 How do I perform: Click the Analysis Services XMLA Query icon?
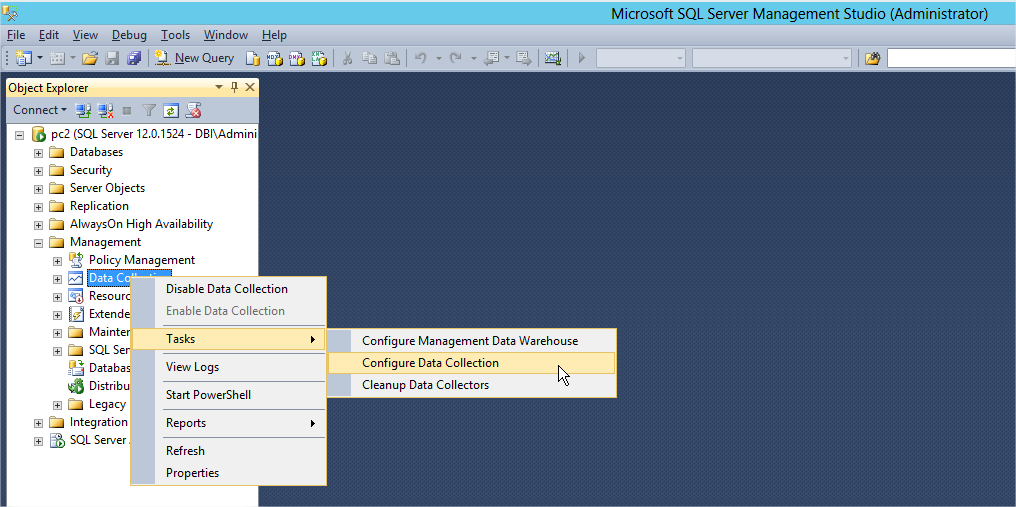click(319, 58)
